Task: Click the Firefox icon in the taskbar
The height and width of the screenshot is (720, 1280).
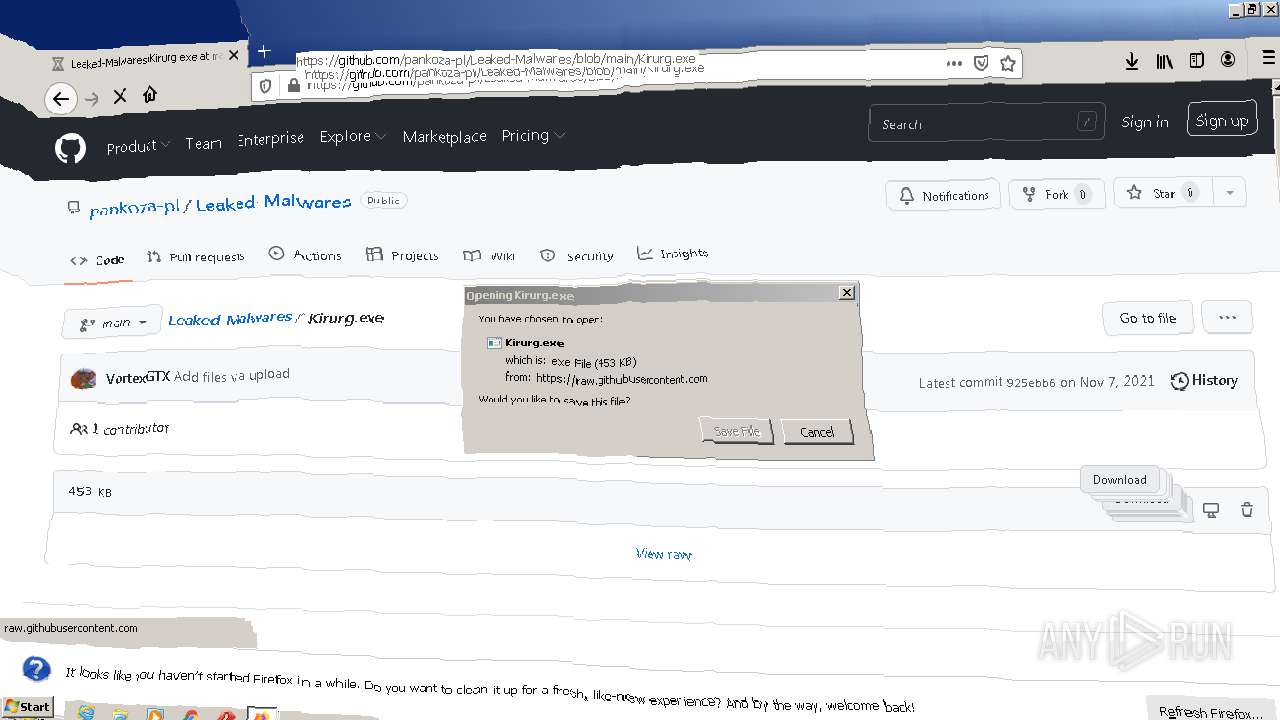Action: tap(262, 714)
